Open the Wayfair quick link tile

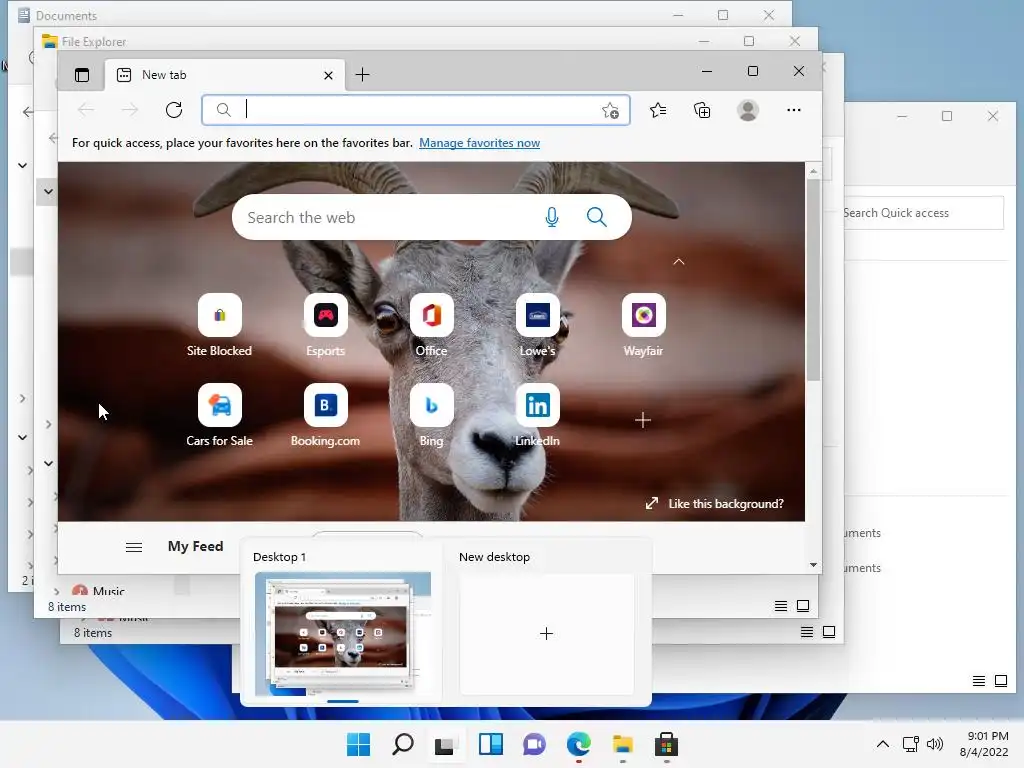point(643,325)
